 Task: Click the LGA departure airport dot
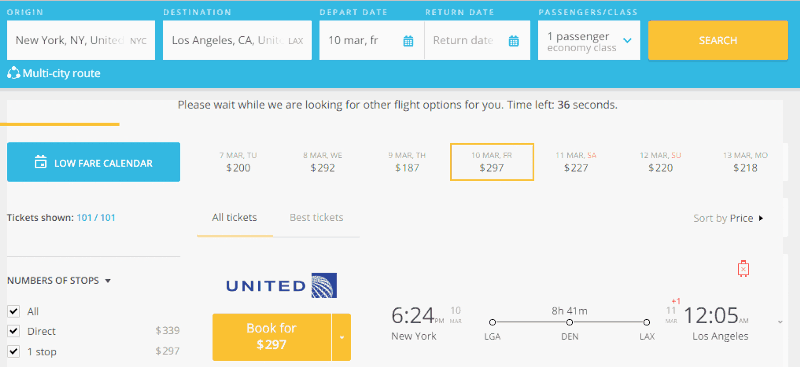pos(492,322)
